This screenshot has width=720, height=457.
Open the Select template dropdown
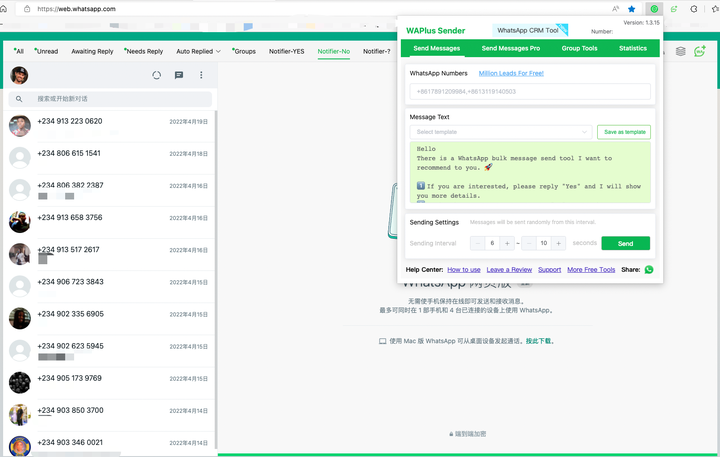tap(501, 132)
